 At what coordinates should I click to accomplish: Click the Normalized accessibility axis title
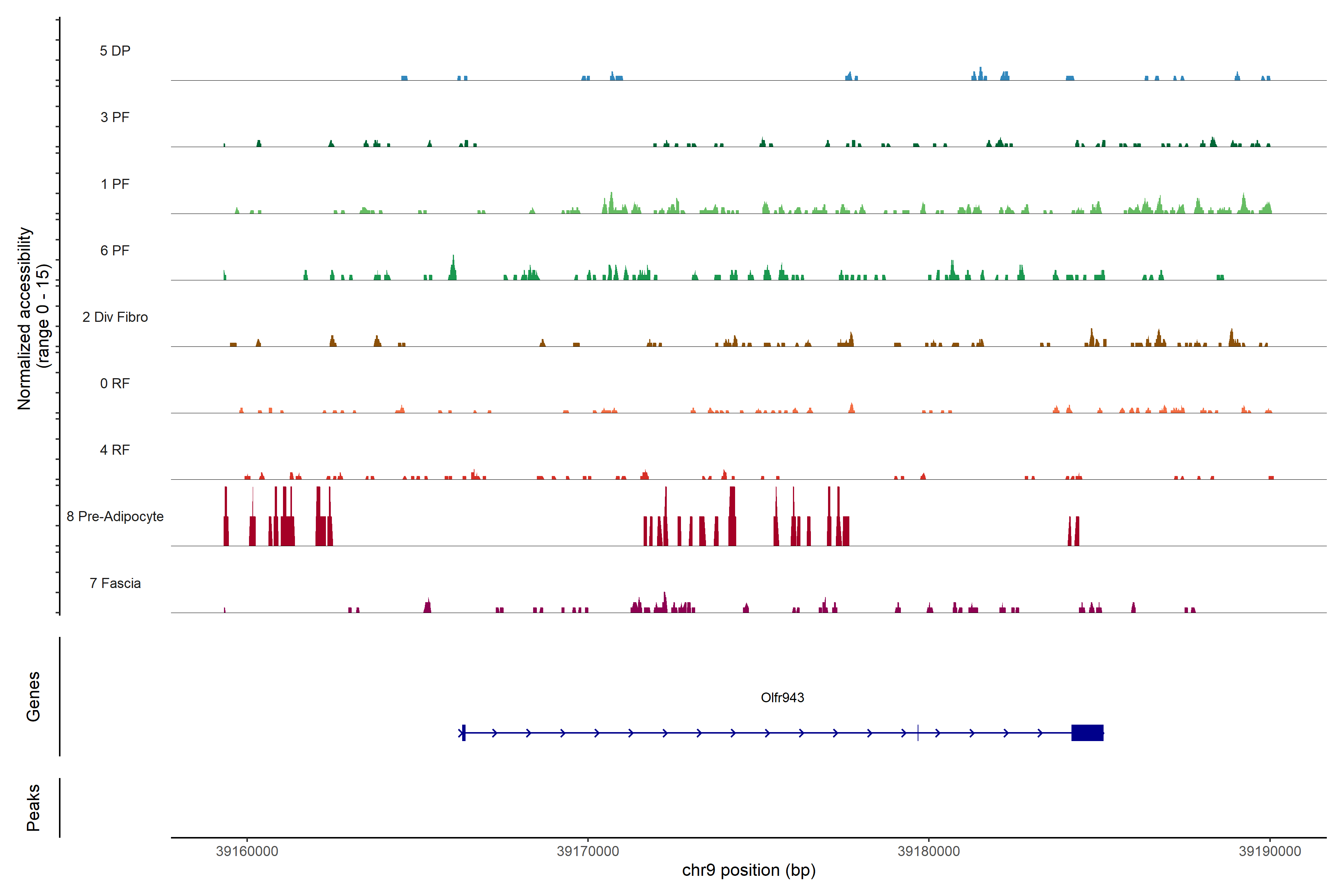point(33,318)
